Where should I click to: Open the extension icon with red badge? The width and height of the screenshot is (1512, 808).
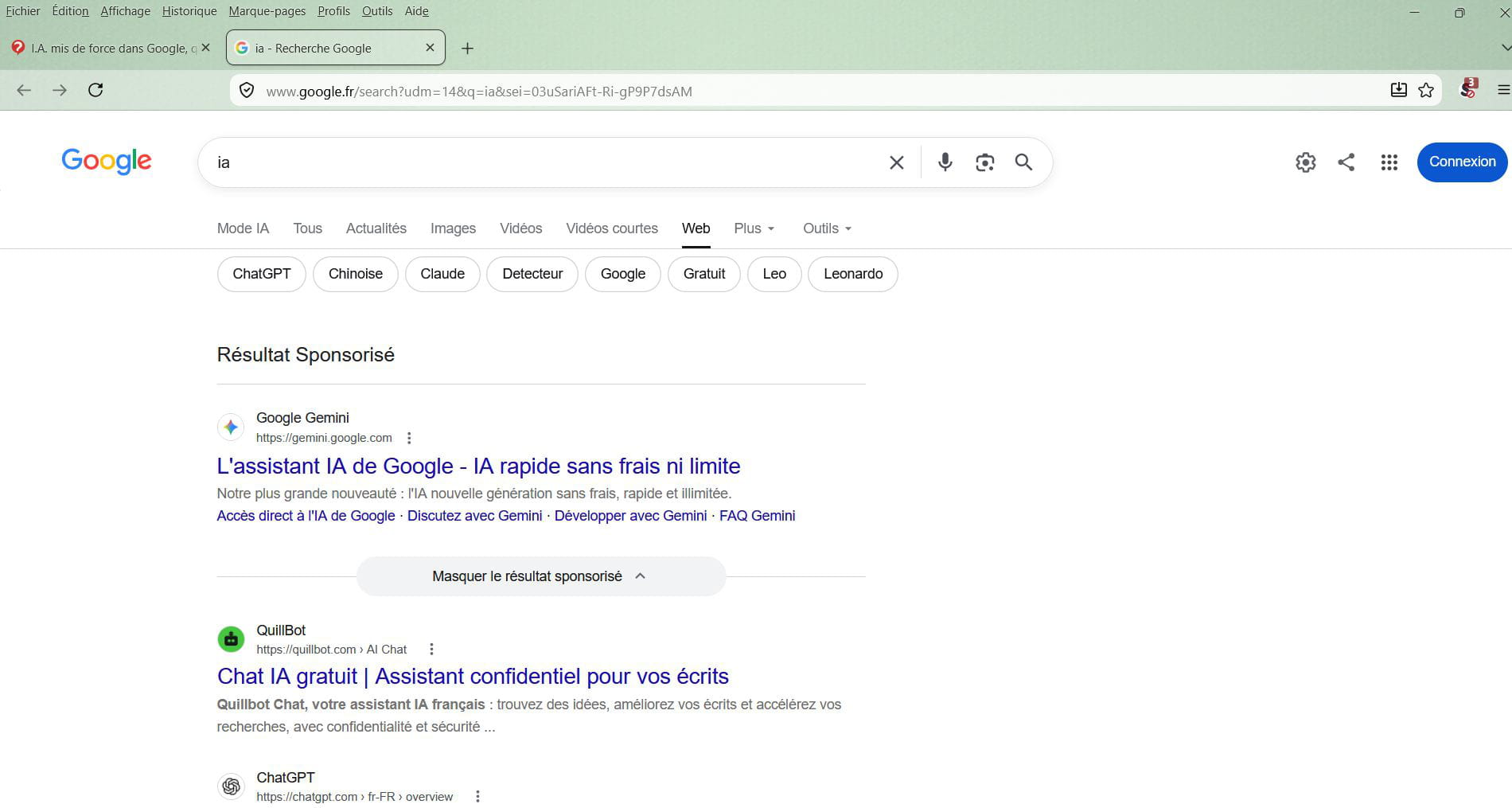(x=1468, y=88)
